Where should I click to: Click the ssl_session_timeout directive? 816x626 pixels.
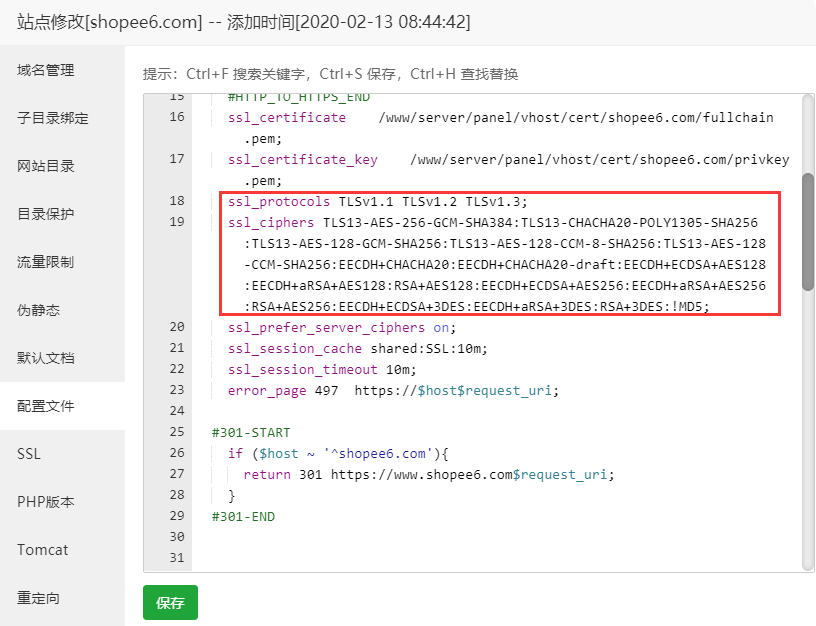[302, 369]
